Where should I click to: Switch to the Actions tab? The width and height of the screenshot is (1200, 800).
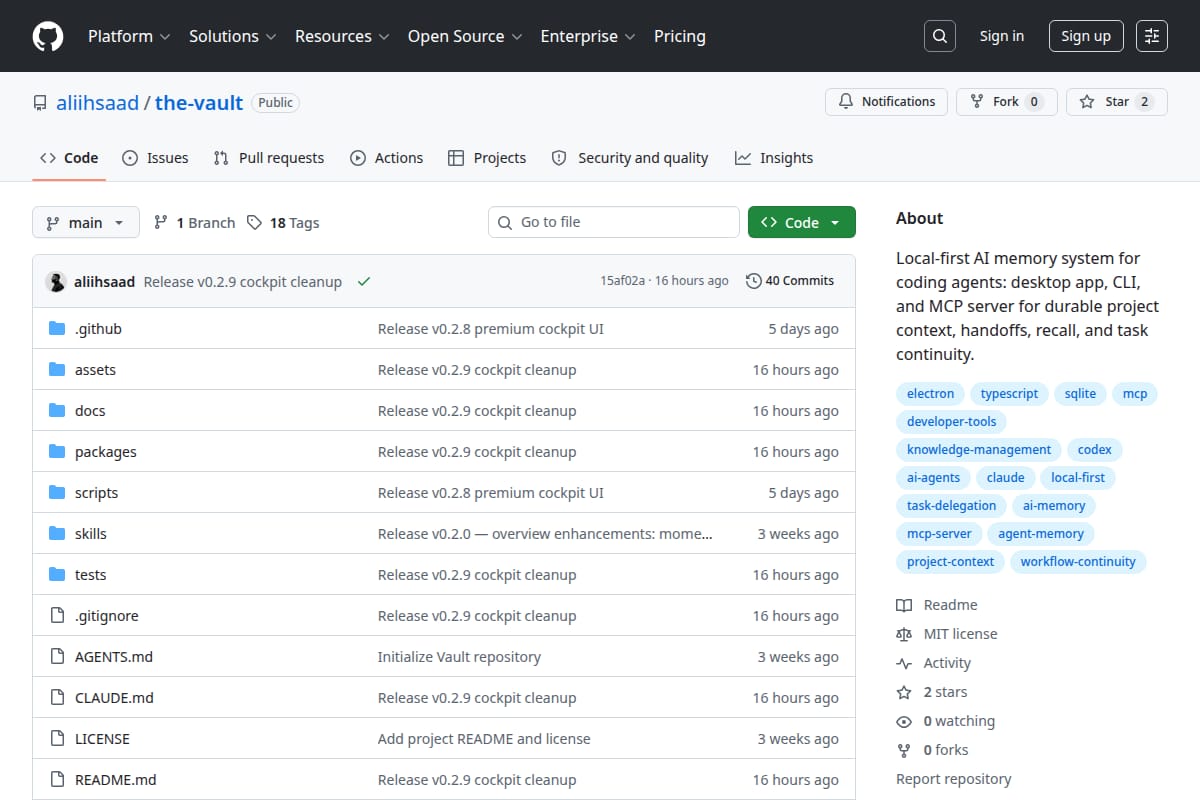pos(386,158)
